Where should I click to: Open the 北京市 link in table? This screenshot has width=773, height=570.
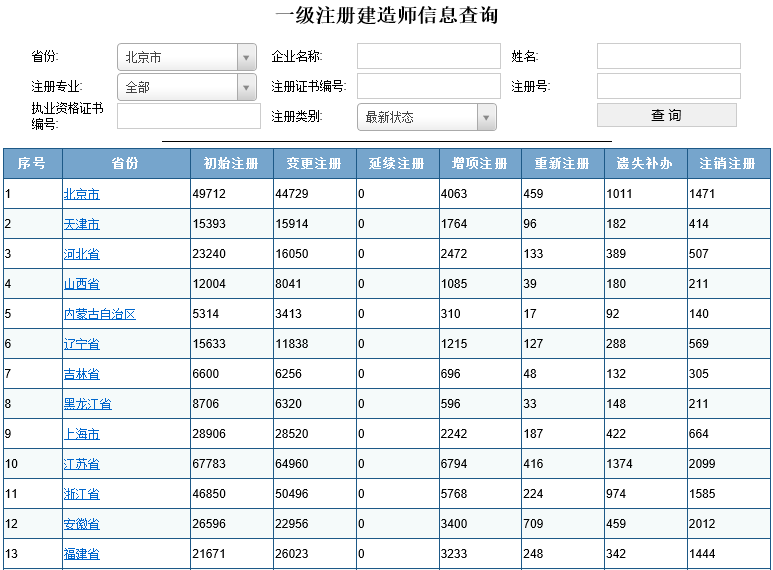(x=81, y=194)
